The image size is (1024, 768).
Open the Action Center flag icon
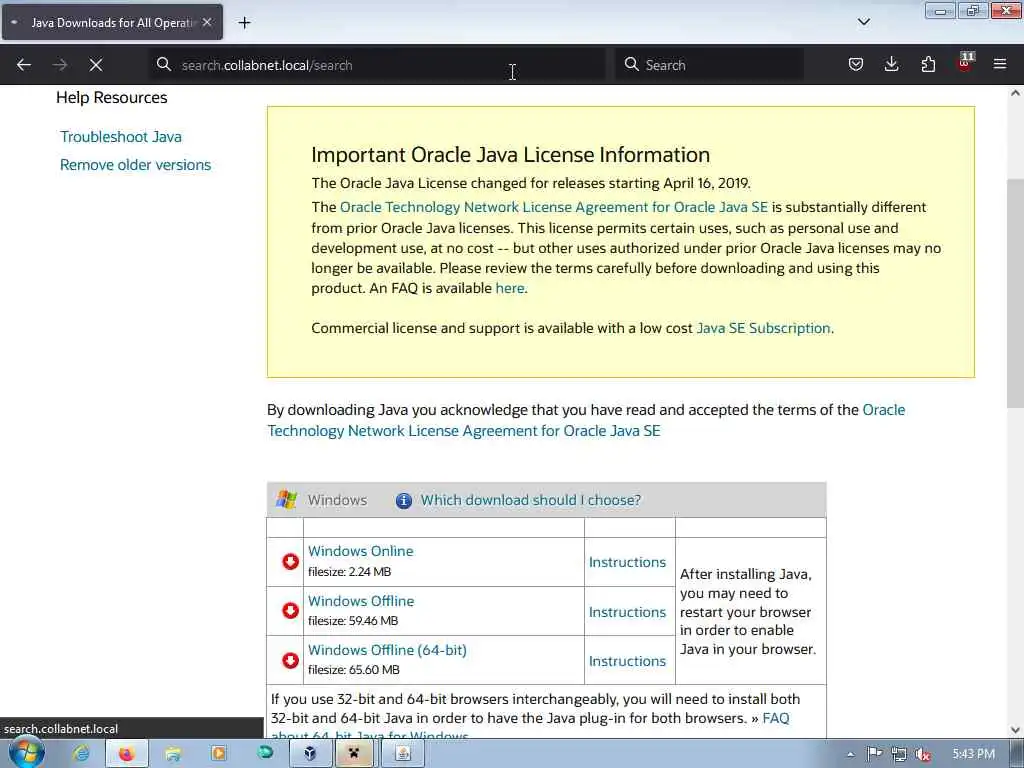[874, 754]
